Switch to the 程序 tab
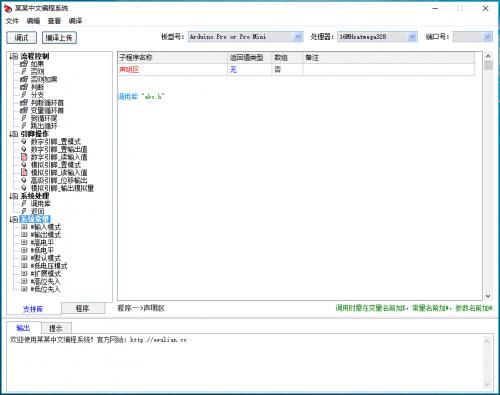 point(83,308)
